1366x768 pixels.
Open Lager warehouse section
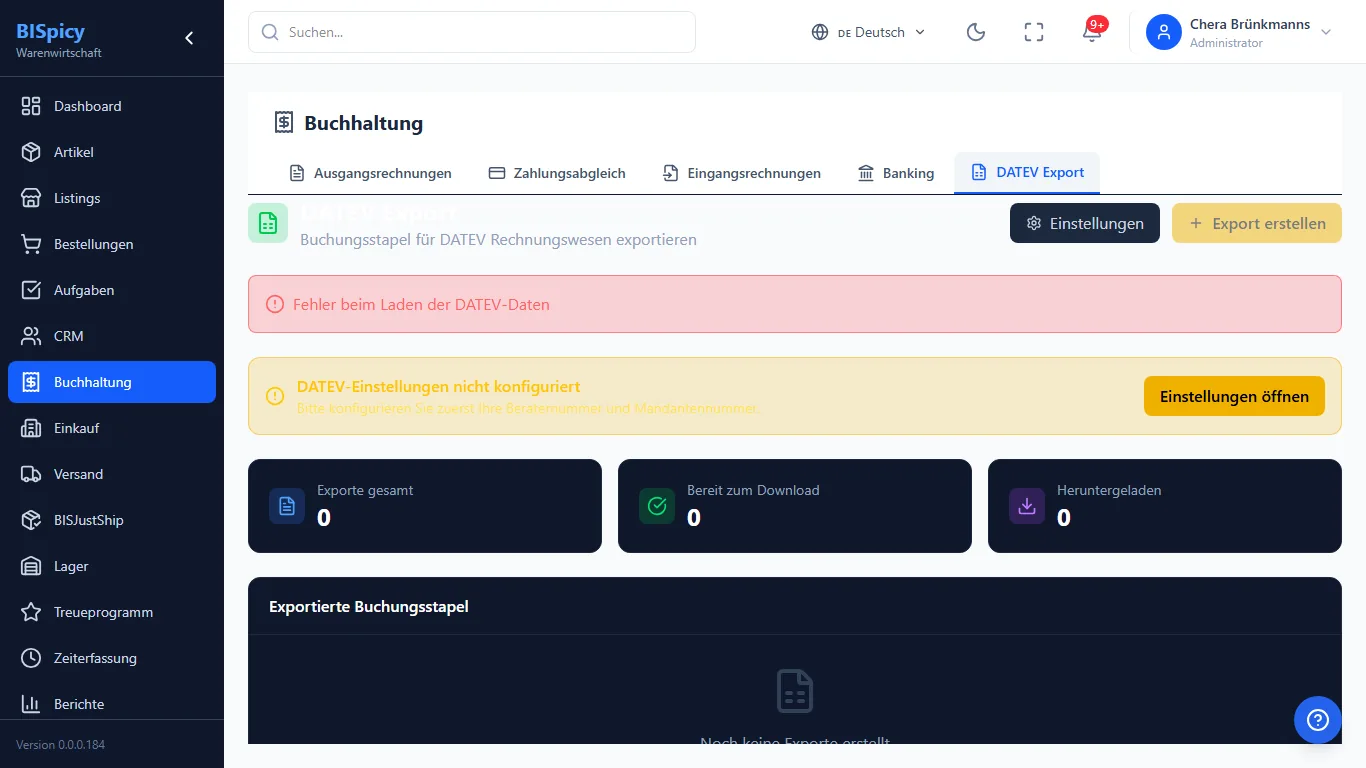112,566
